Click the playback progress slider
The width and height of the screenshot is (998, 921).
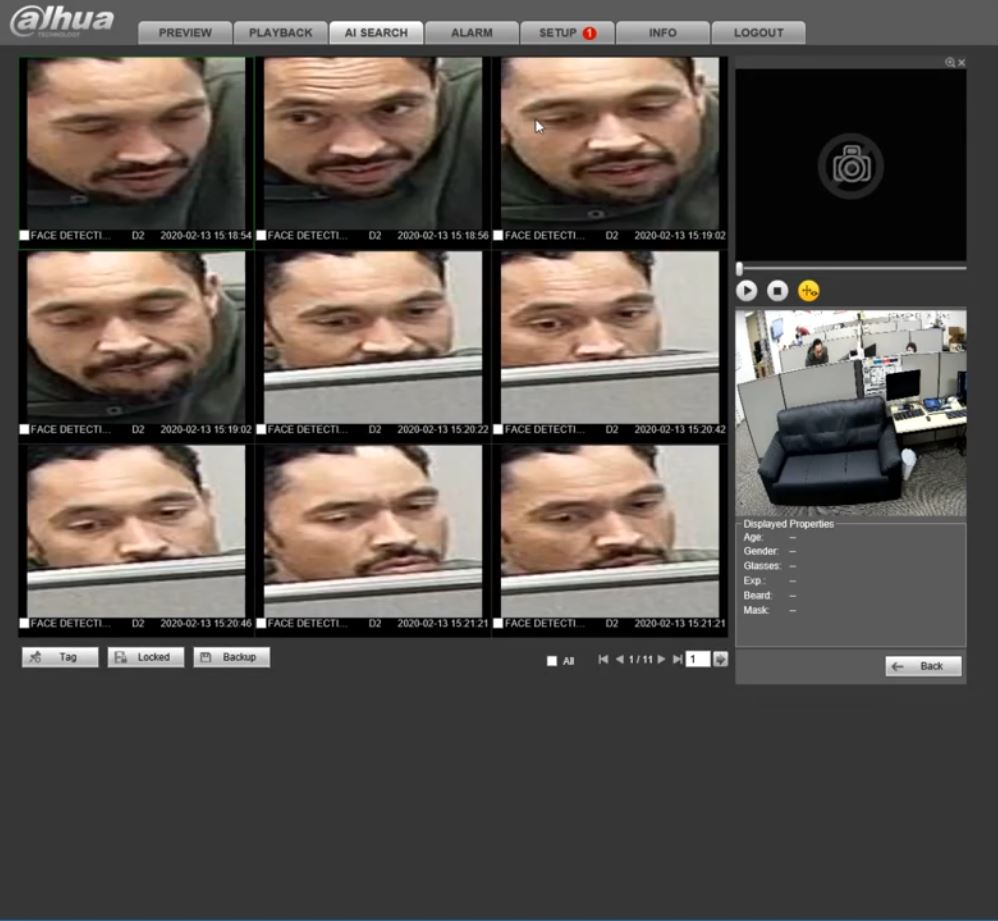pos(851,268)
